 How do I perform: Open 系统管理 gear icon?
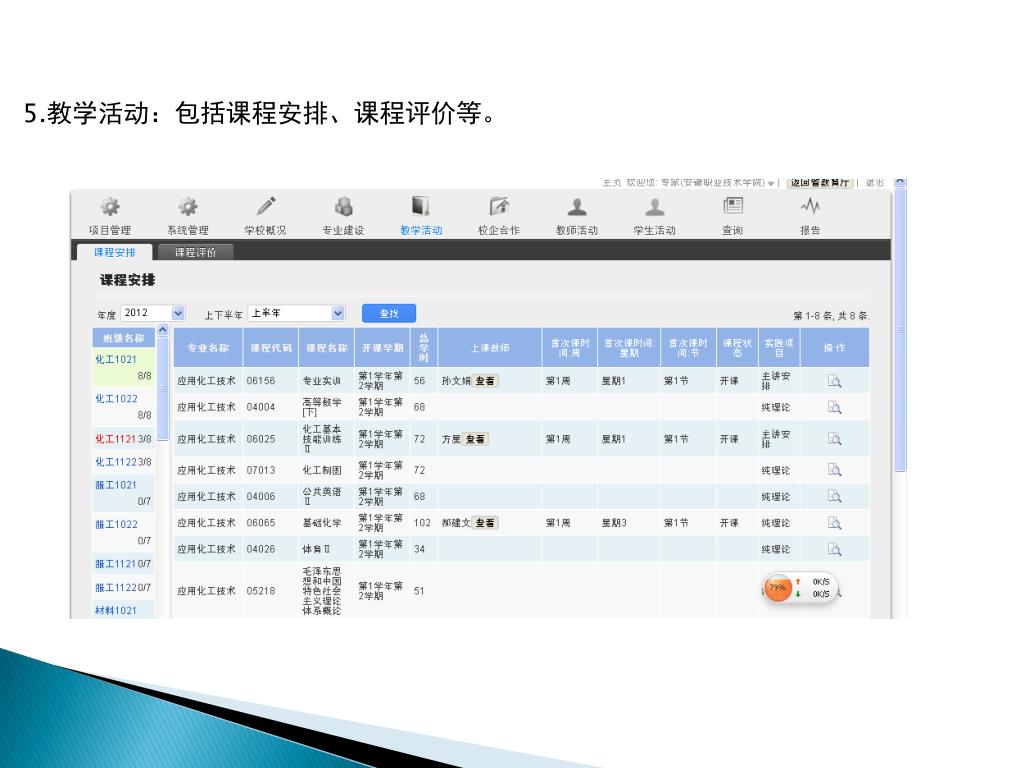click(x=187, y=207)
